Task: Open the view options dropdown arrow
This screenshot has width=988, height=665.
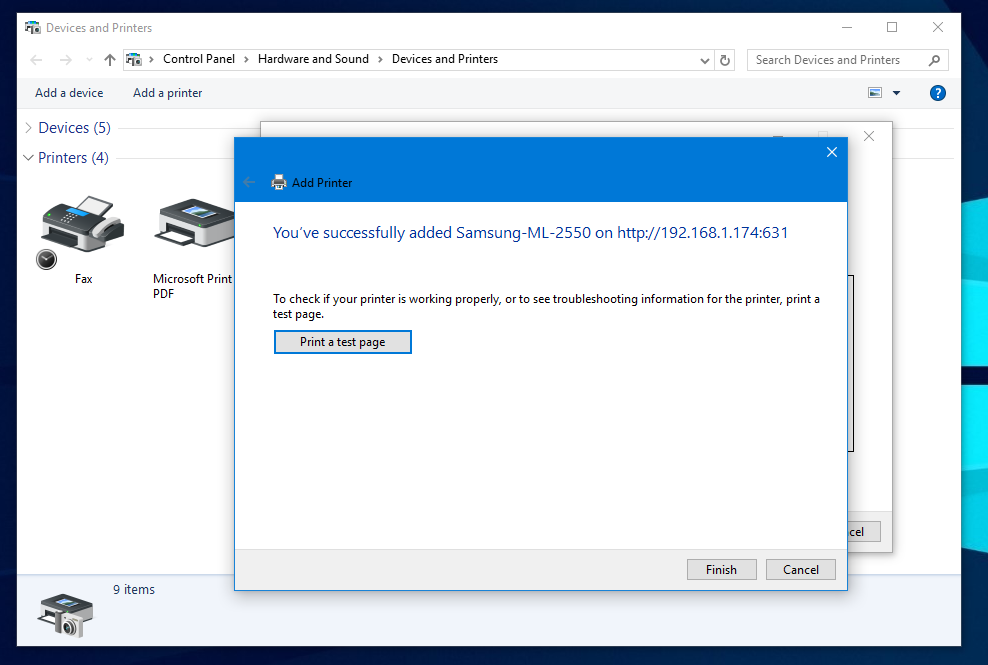Action: (896, 93)
